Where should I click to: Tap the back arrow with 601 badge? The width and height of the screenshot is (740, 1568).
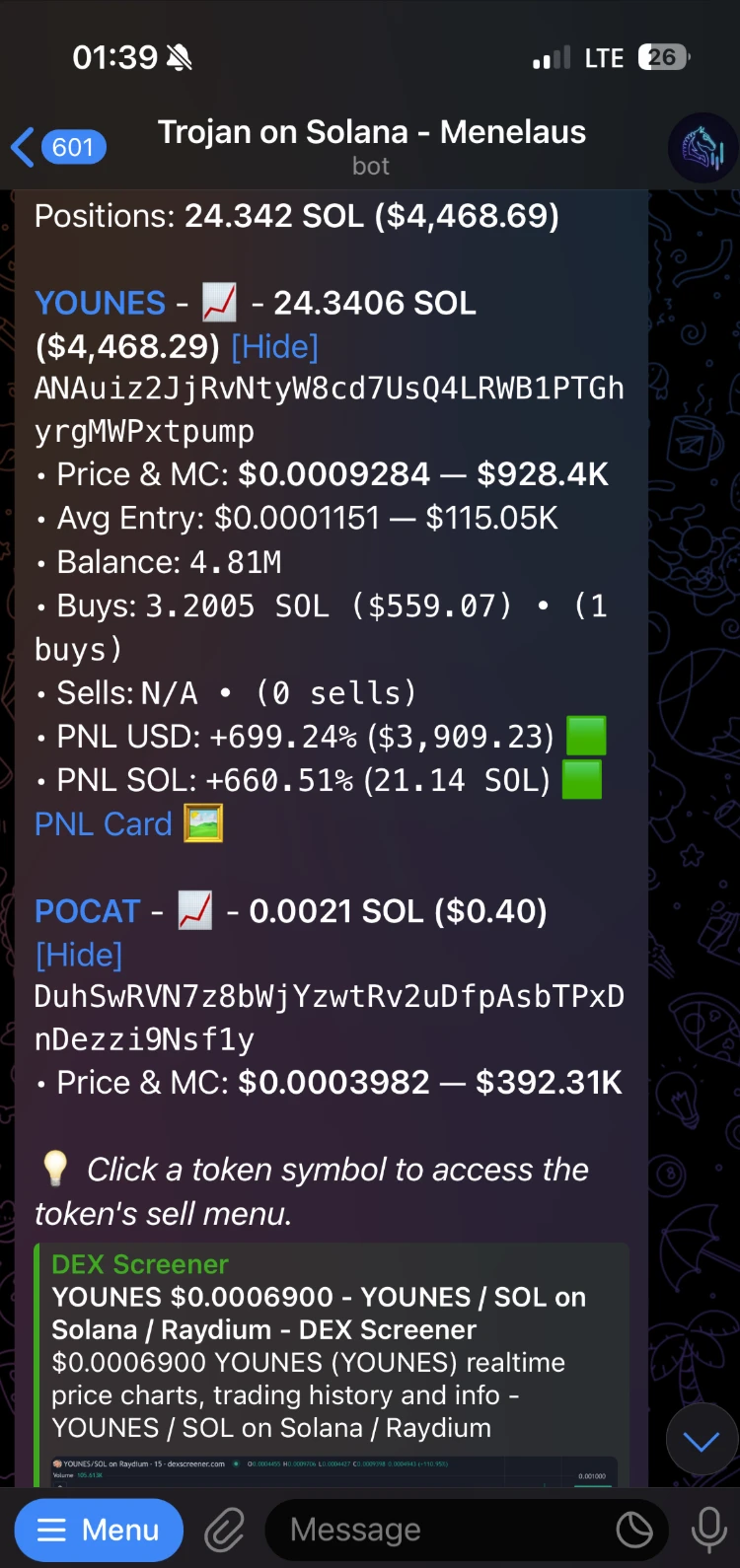tap(58, 148)
